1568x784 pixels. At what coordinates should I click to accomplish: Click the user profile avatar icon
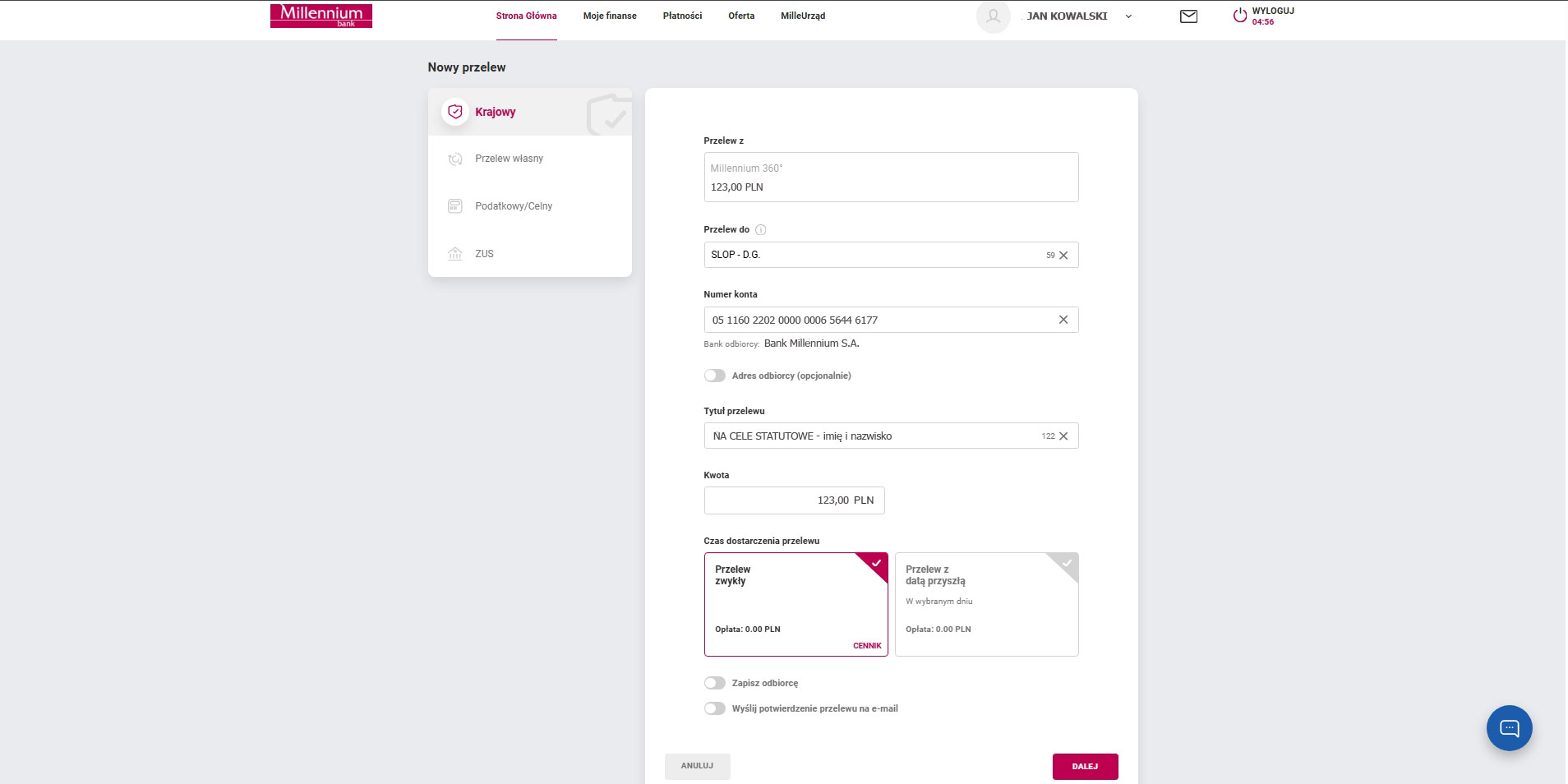[x=993, y=16]
